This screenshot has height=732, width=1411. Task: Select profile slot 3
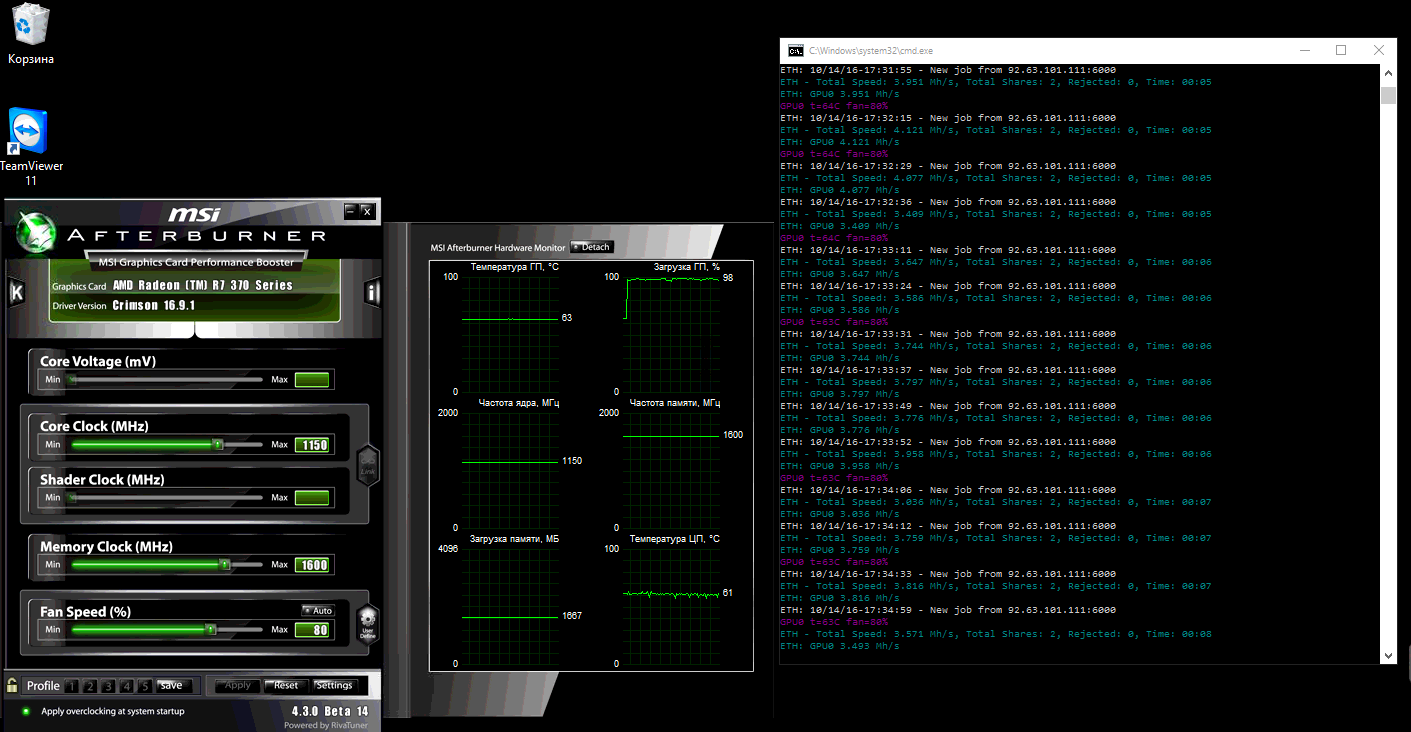tap(108, 686)
